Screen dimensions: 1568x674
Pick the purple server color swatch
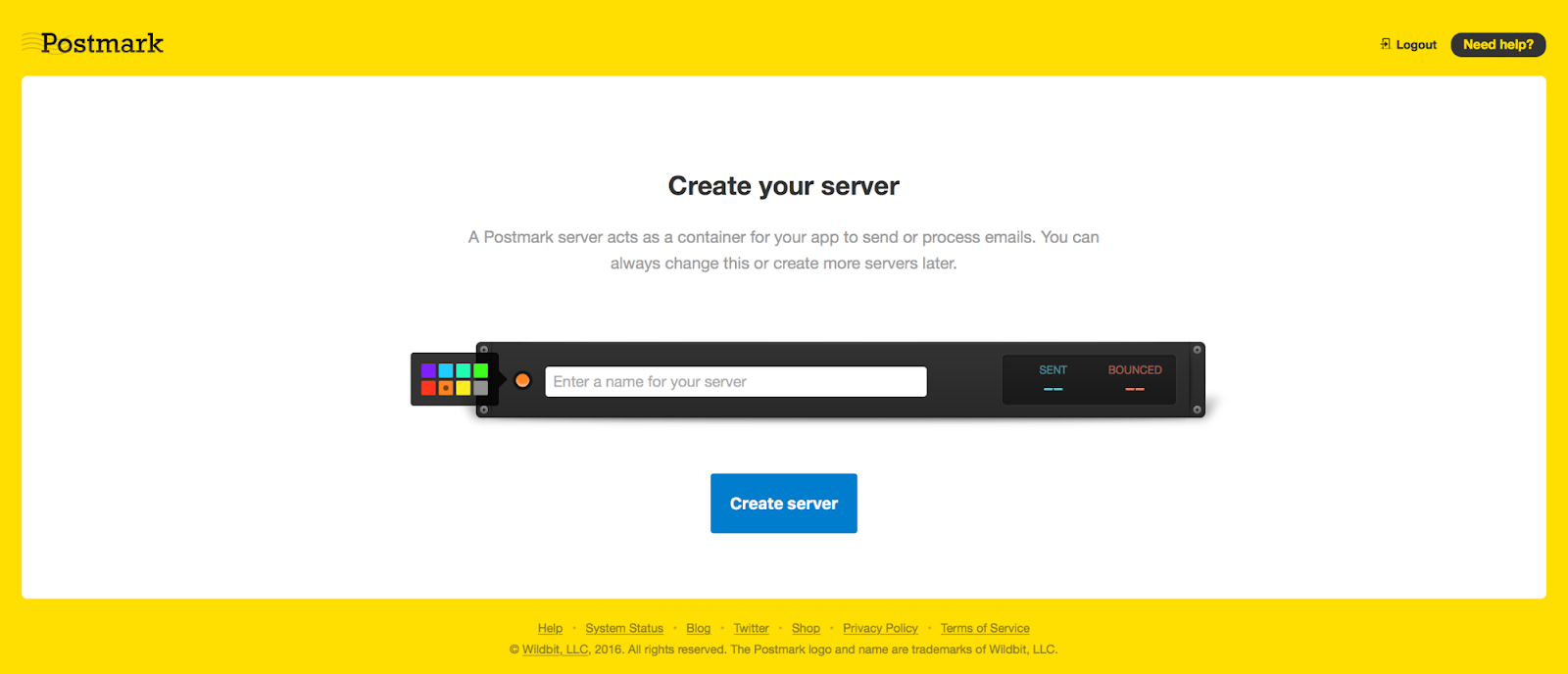click(428, 370)
